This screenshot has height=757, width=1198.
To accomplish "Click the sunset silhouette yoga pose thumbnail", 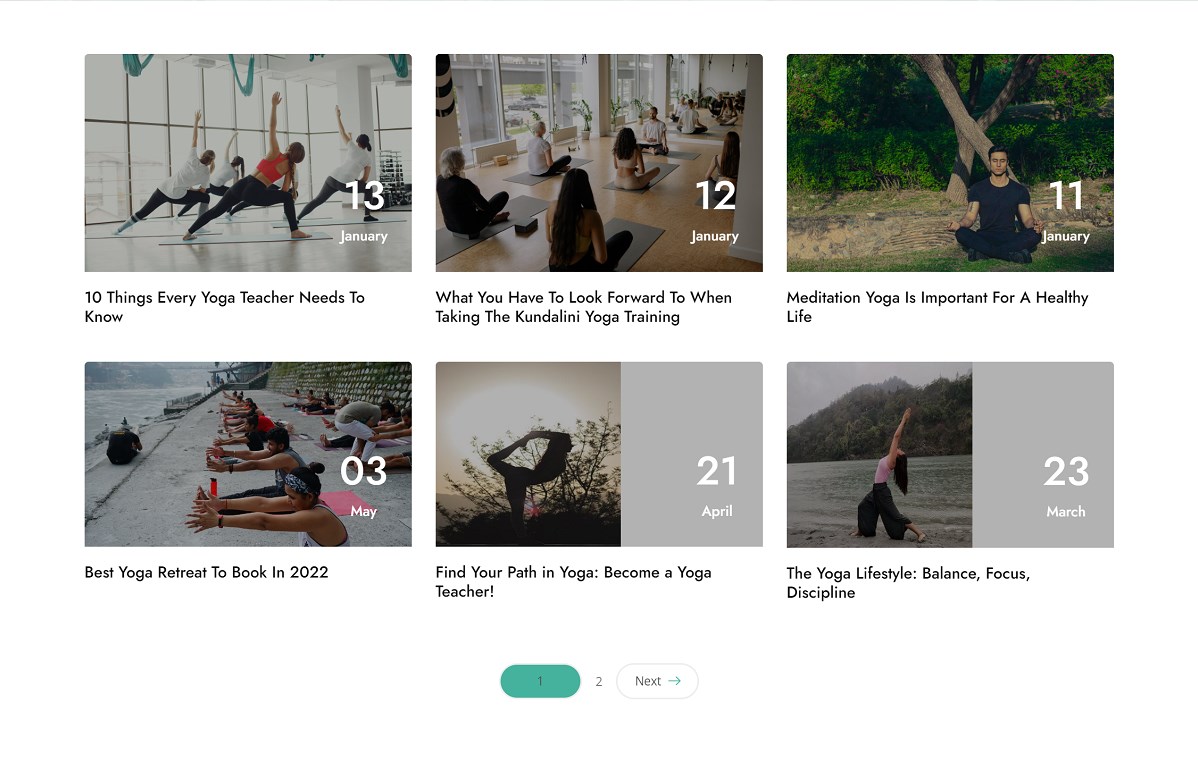I will (x=527, y=454).
